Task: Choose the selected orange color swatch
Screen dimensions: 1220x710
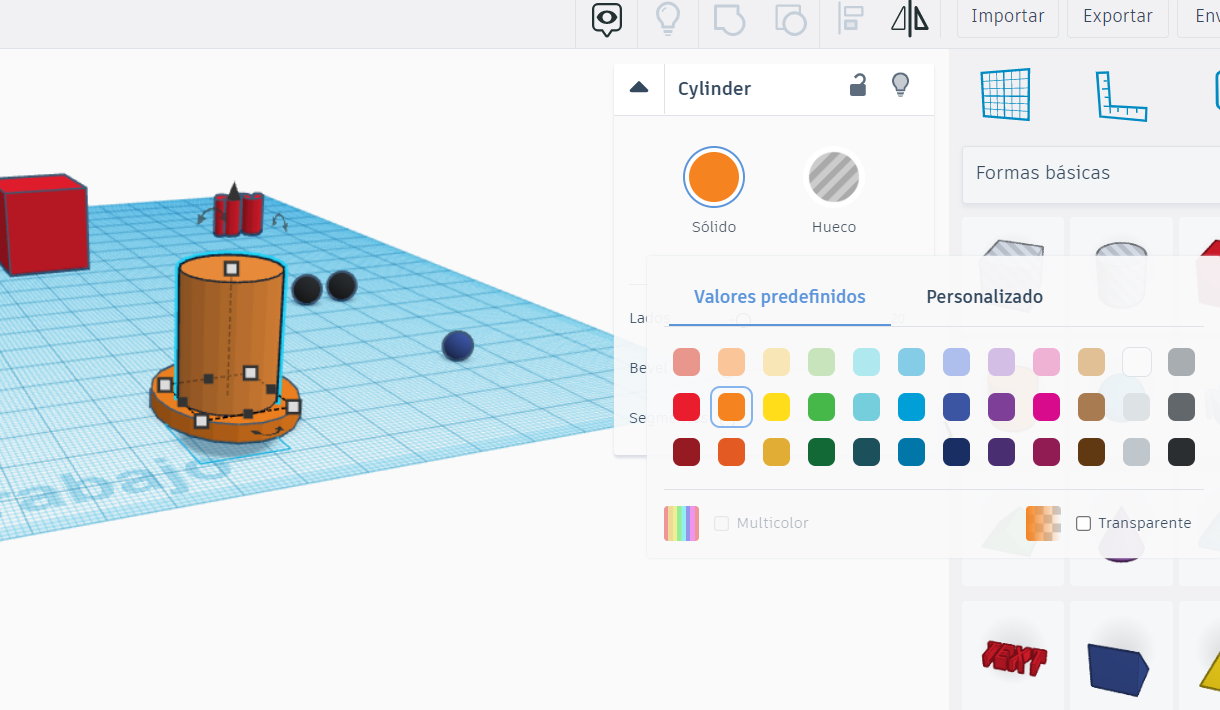Action: [x=731, y=407]
